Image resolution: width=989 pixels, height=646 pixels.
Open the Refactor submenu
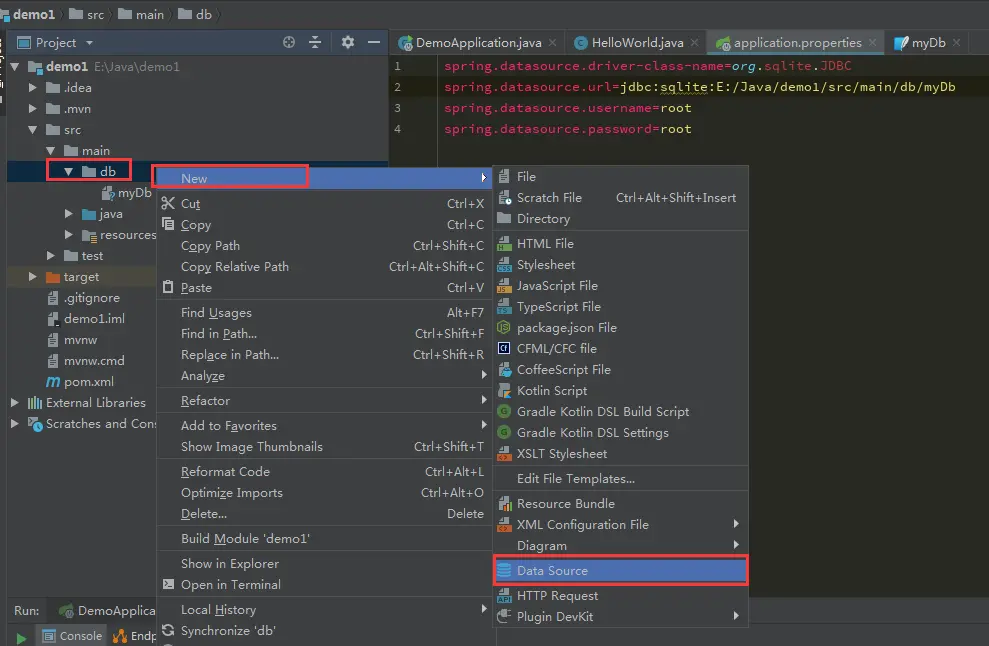coord(325,401)
